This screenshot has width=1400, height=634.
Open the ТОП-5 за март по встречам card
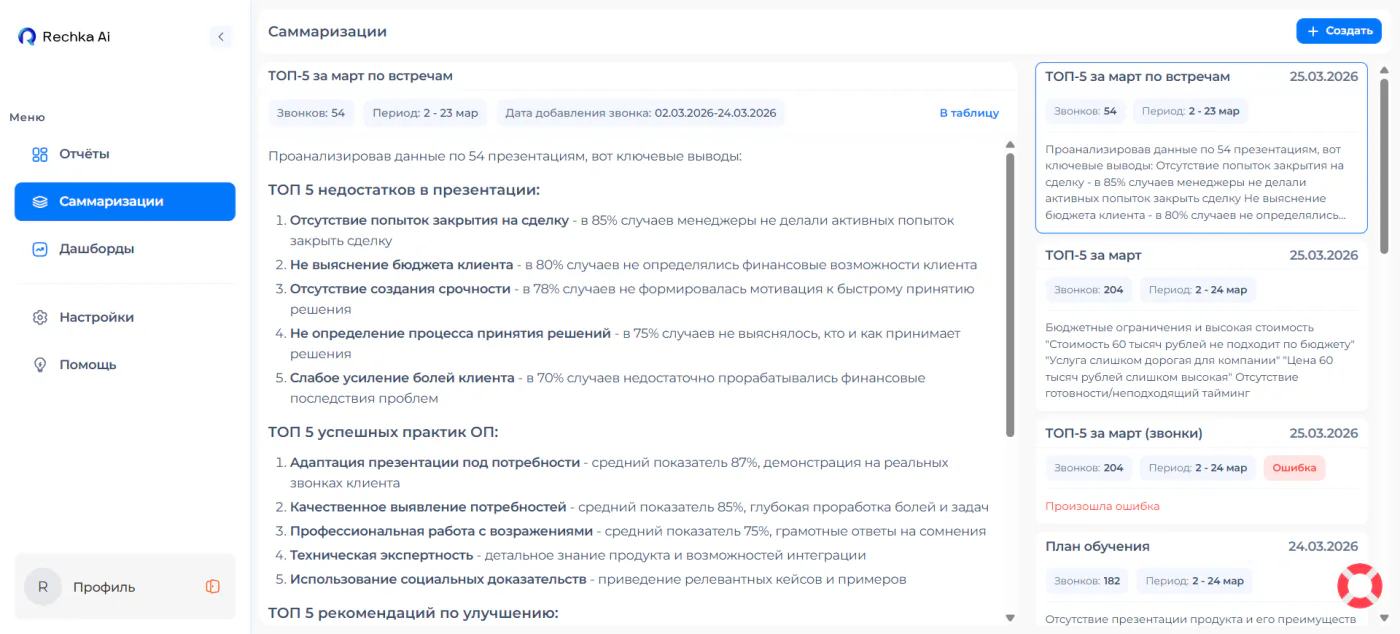click(1201, 148)
